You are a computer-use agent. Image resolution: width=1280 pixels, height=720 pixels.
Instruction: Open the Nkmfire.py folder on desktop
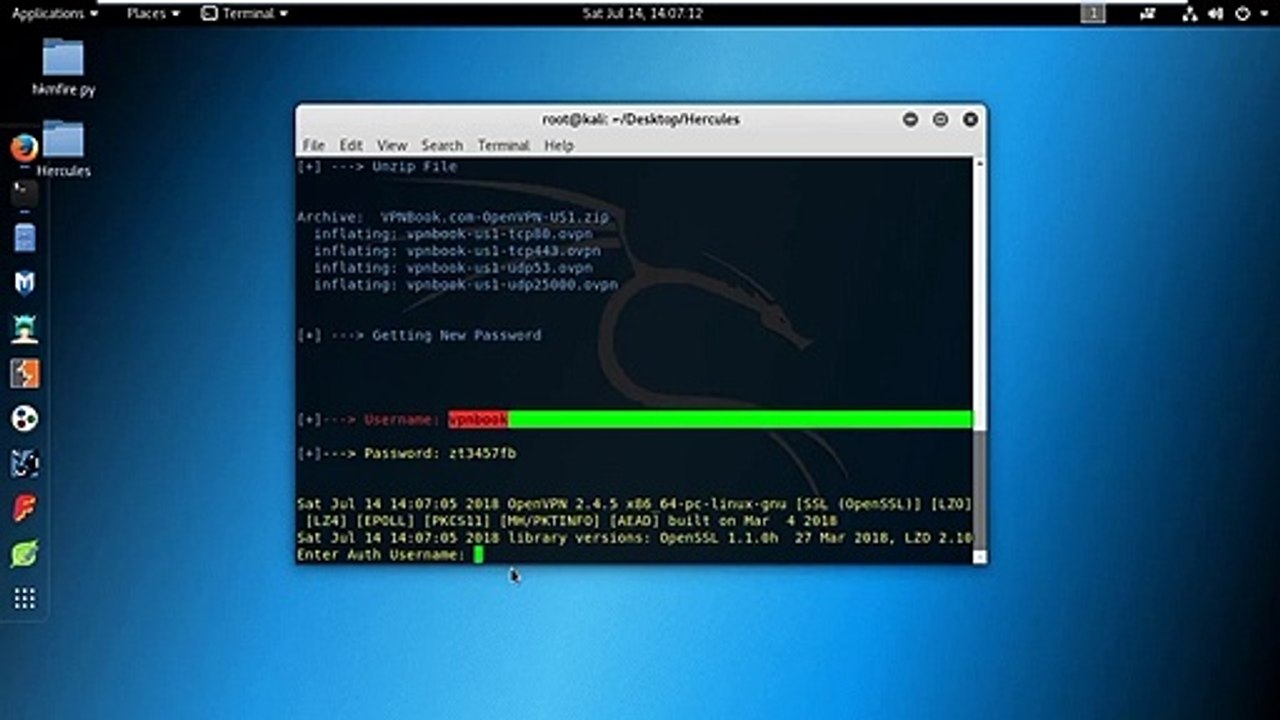63,67
